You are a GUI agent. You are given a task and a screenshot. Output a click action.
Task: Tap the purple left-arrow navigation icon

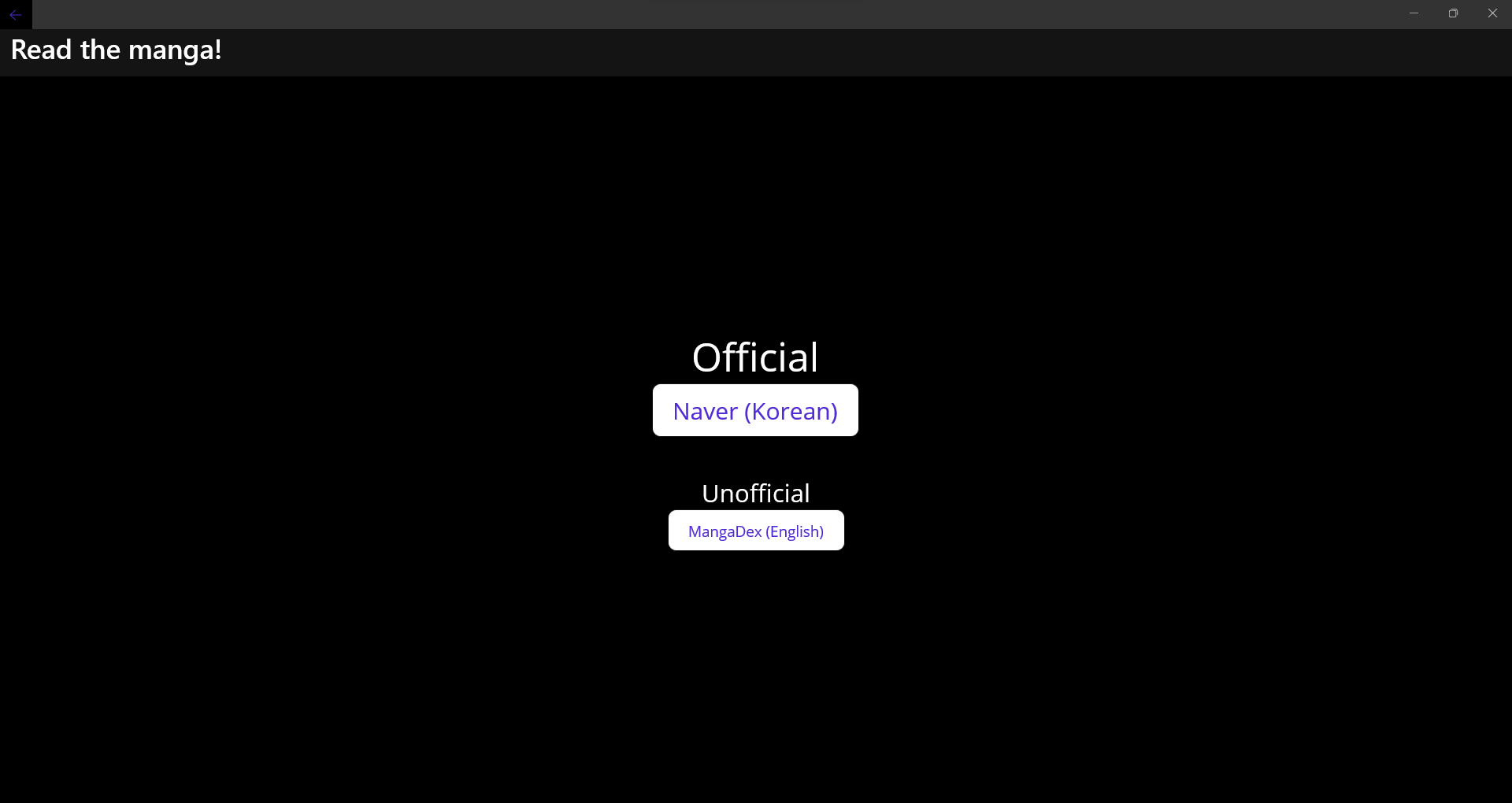point(16,14)
